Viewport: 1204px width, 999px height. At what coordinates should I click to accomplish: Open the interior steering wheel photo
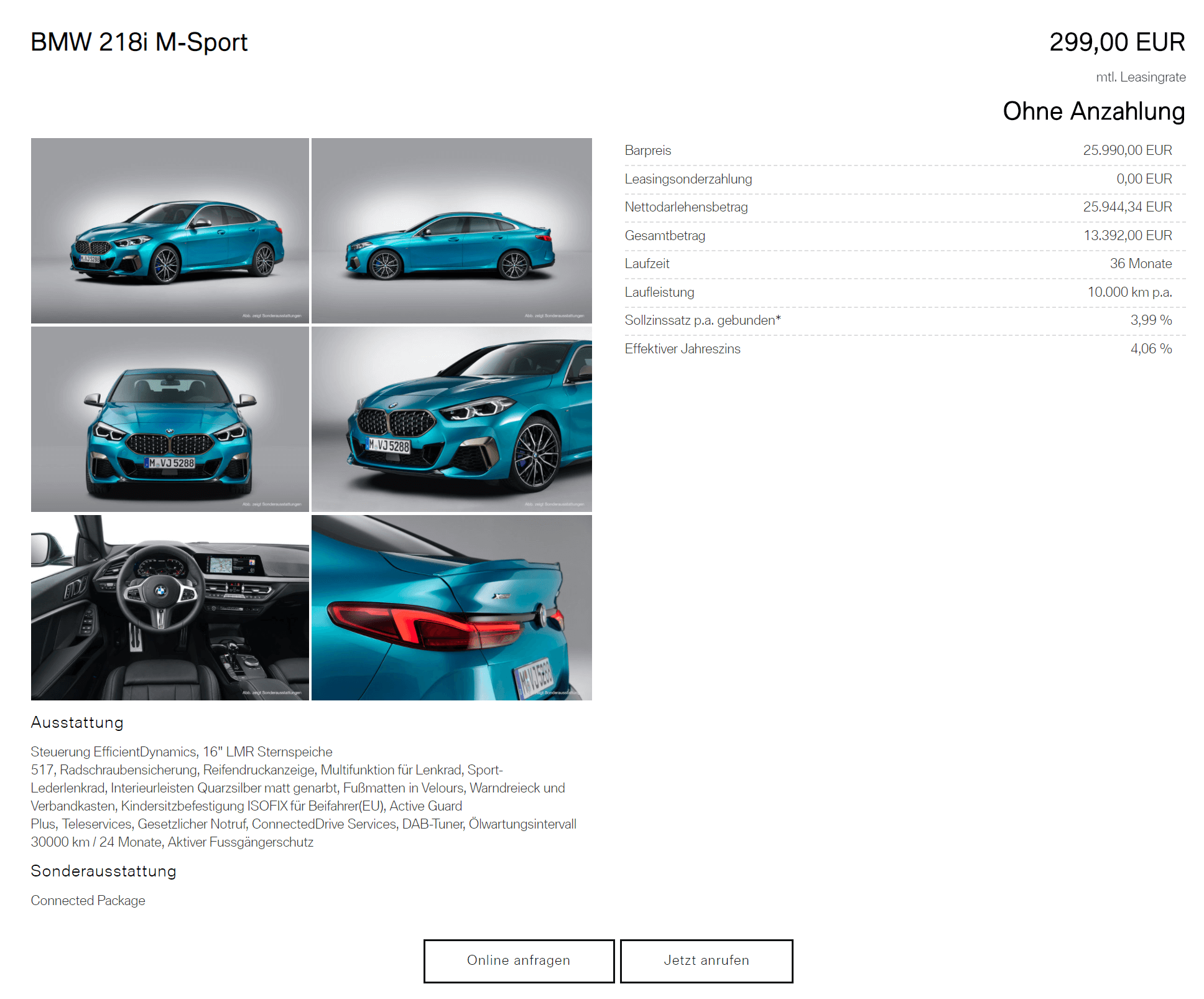click(x=170, y=608)
